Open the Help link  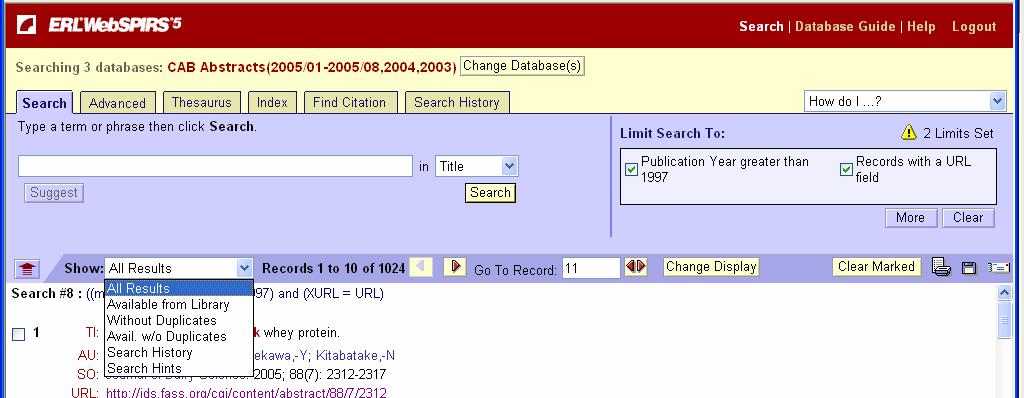[x=921, y=27]
